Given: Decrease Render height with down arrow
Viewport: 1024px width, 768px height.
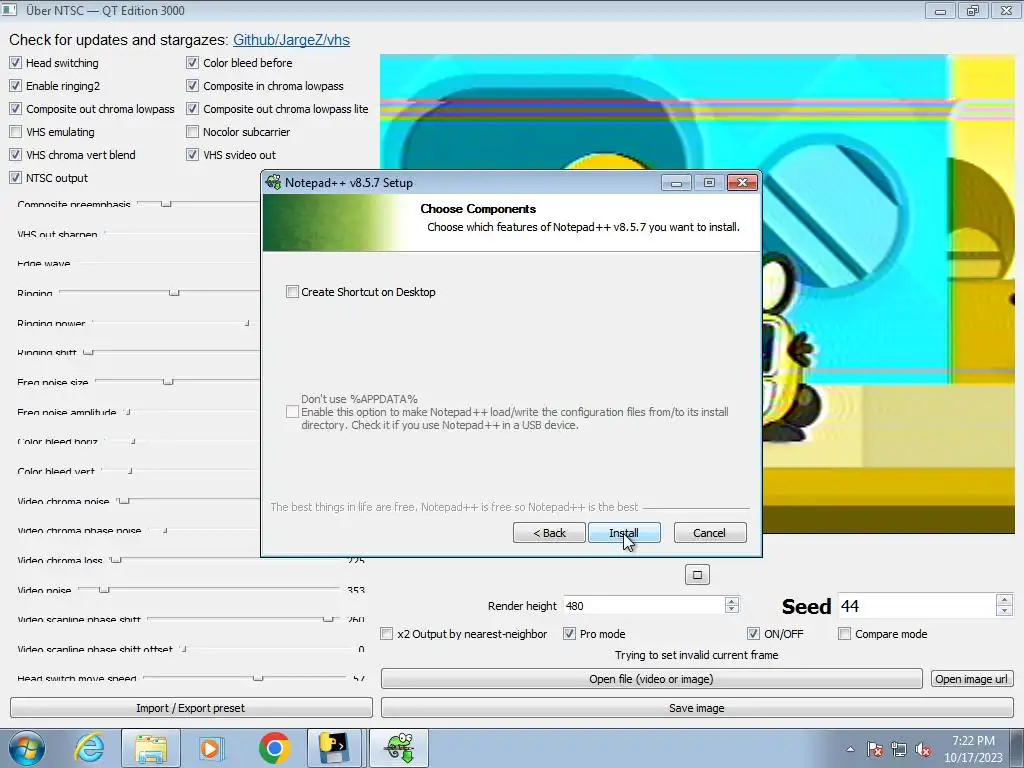Looking at the screenshot, I should click(x=732, y=610).
